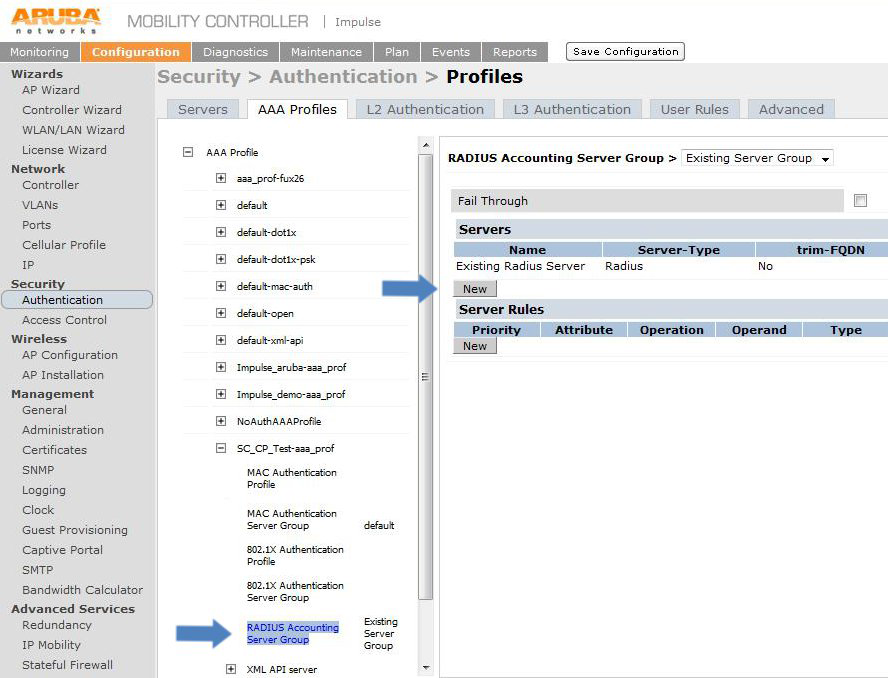The image size is (888, 678).
Task: Select 802.1X Authentication Server Group item
Action: [295, 591]
